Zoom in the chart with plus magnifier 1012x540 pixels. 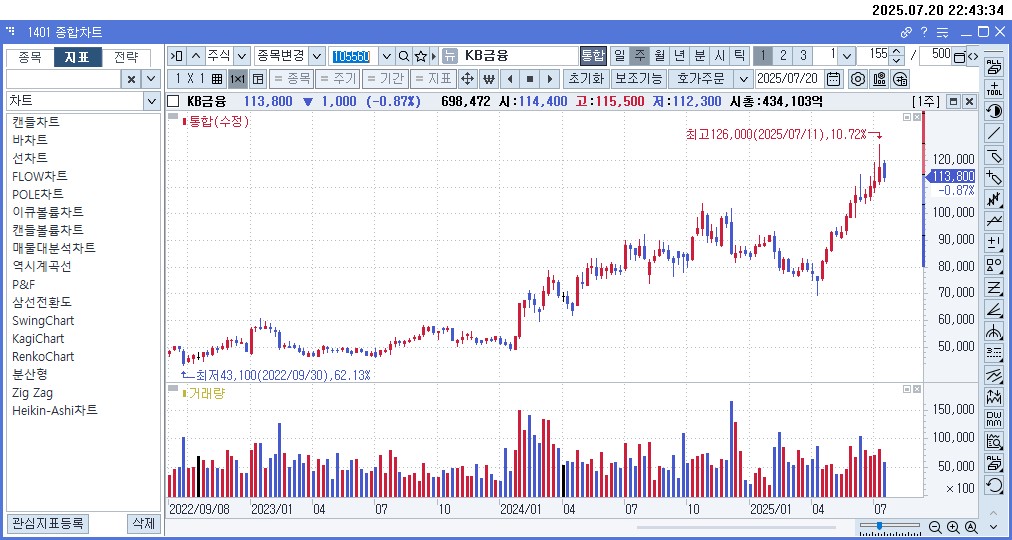pyautogui.click(x=953, y=527)
